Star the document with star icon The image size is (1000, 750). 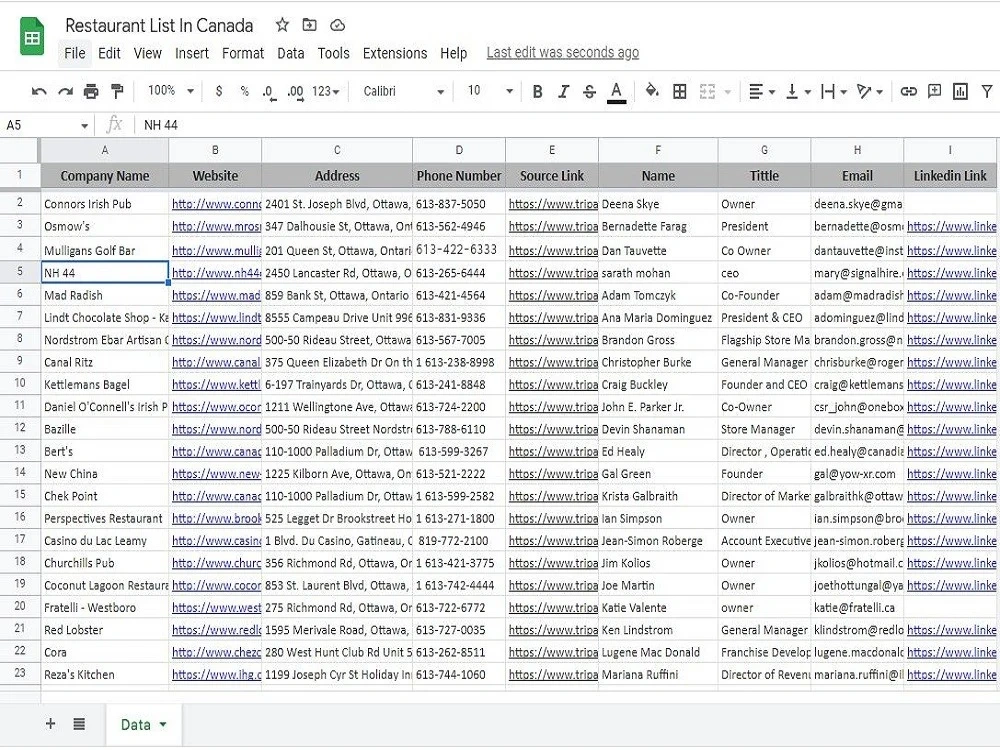(282, 25)
